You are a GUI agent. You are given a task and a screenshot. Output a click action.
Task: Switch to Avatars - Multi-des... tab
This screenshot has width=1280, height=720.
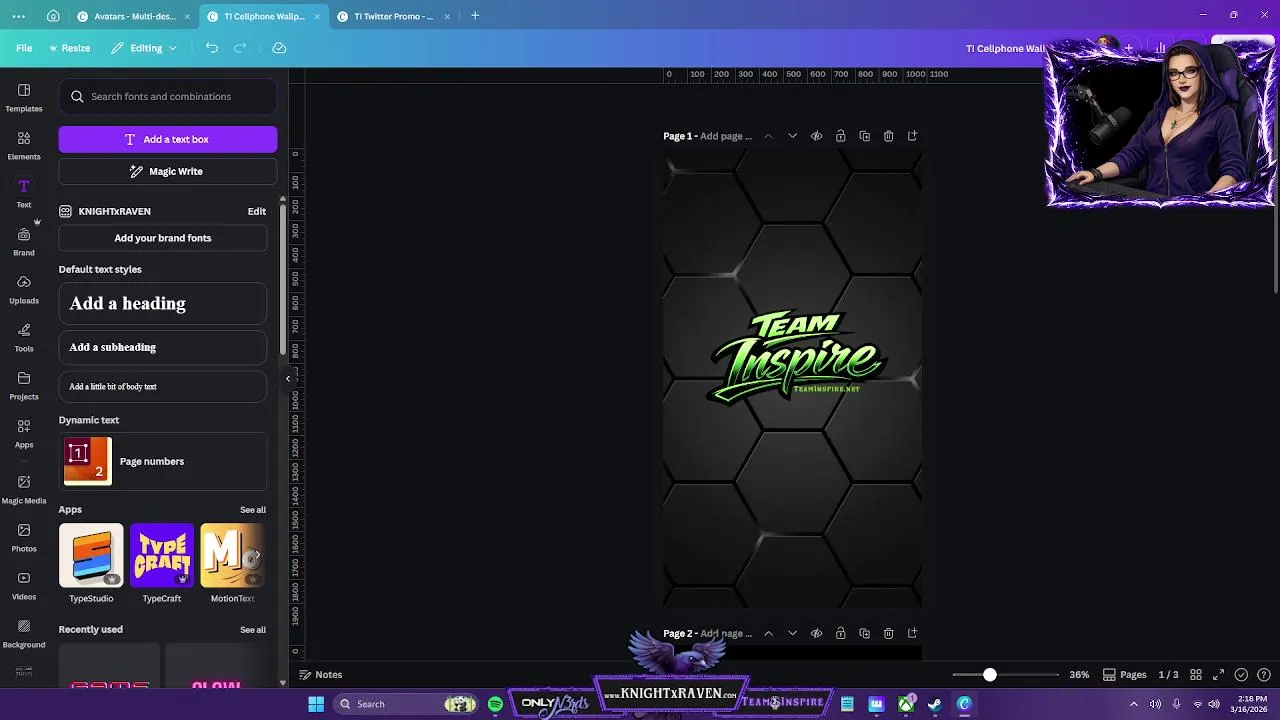click(127, 16)
